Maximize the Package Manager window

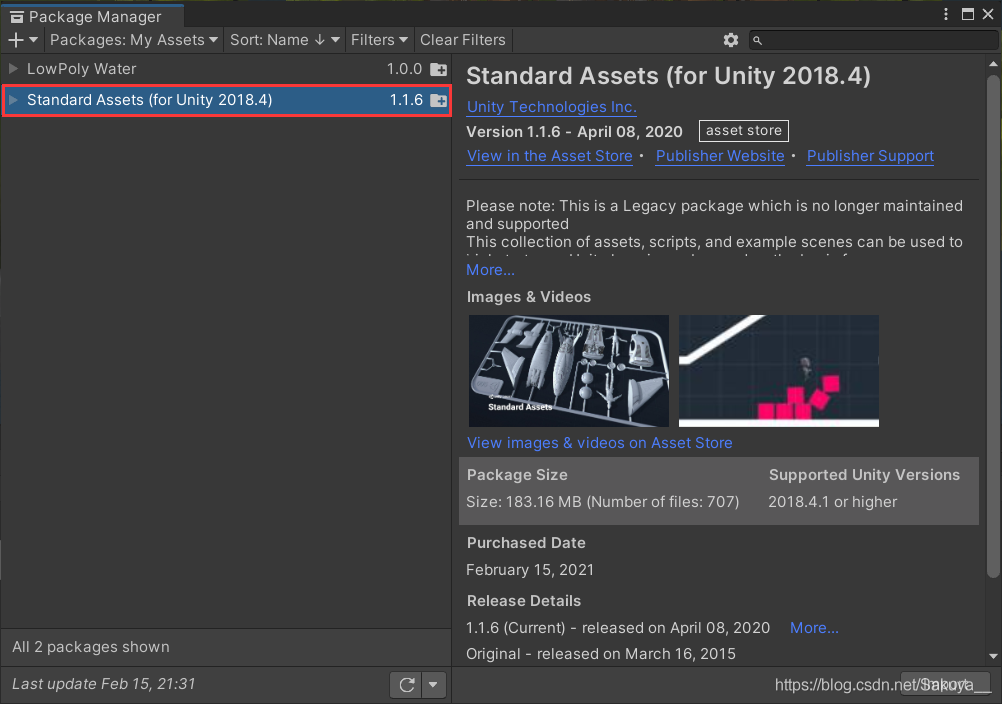coord(967,14)
